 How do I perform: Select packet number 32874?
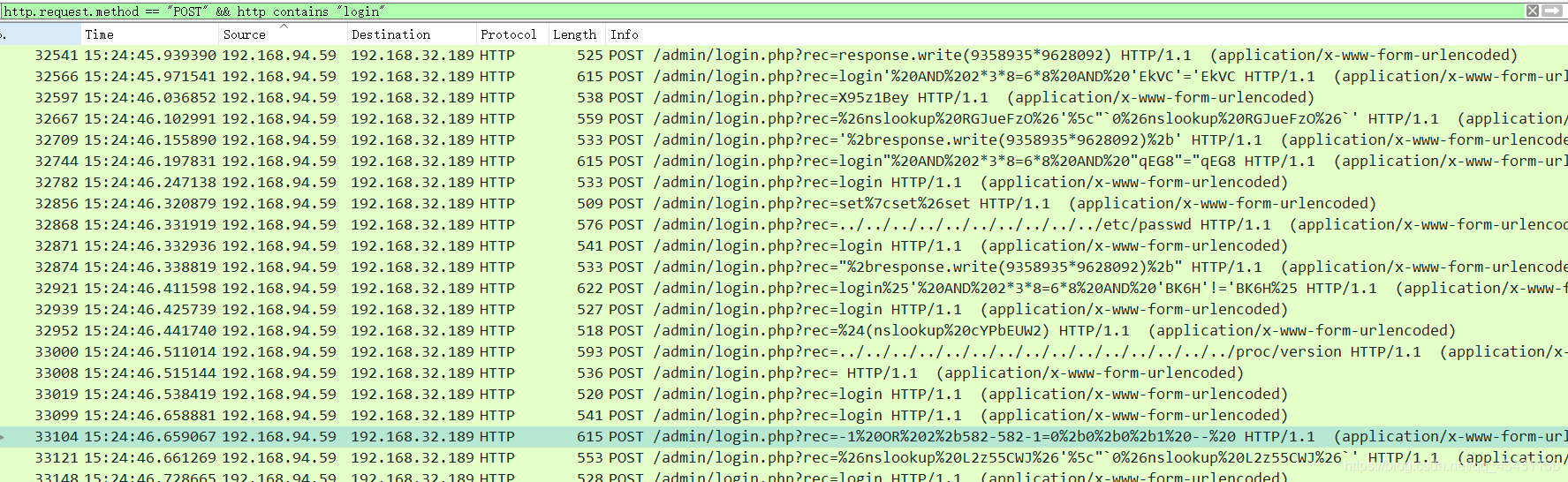(784, 267)
